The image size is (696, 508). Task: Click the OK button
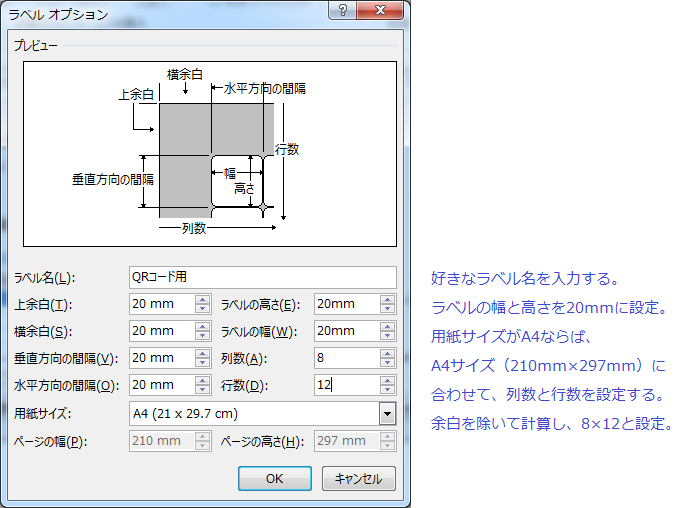point(275,479)
